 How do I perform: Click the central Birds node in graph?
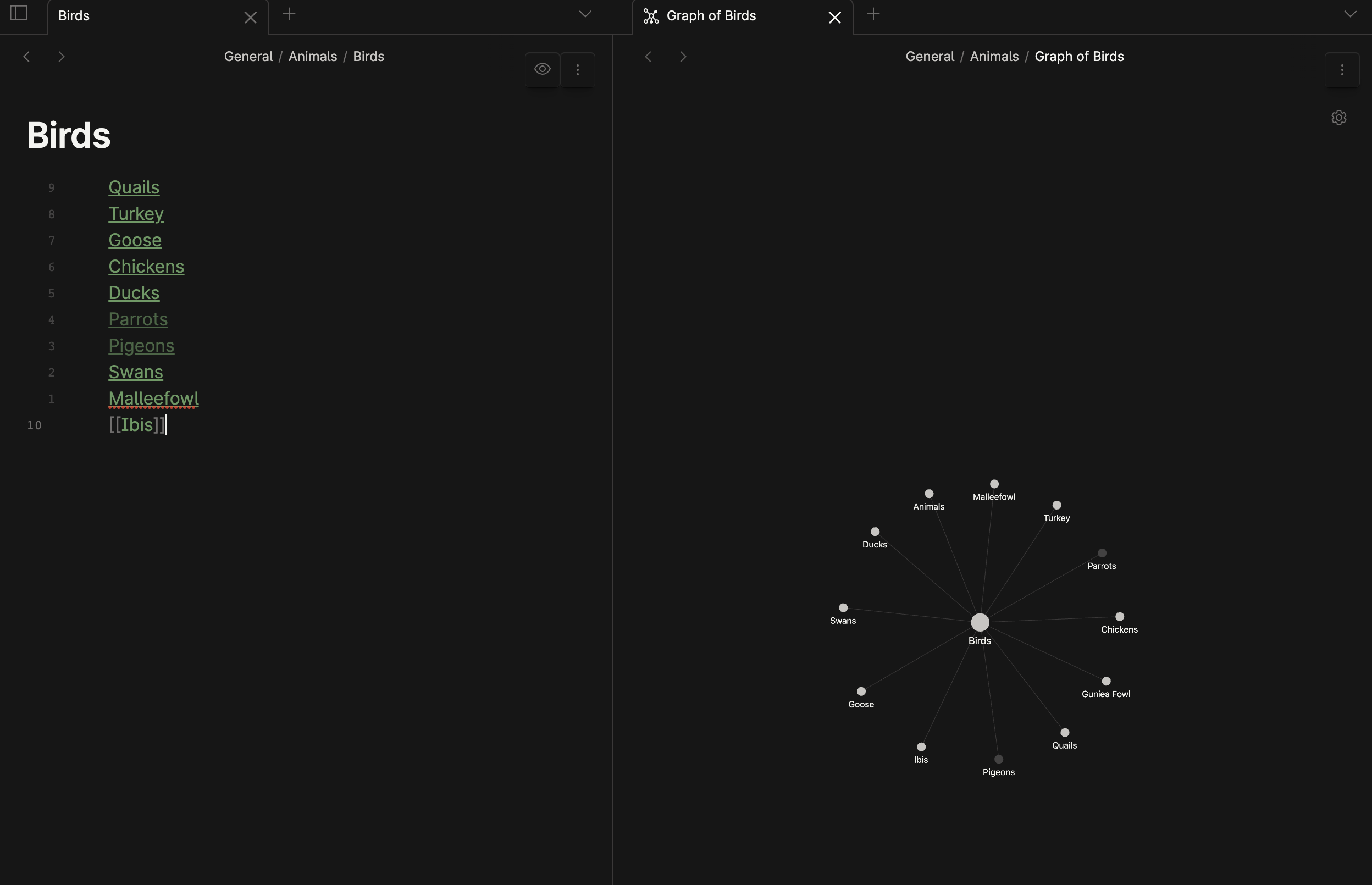pos(980,622)
